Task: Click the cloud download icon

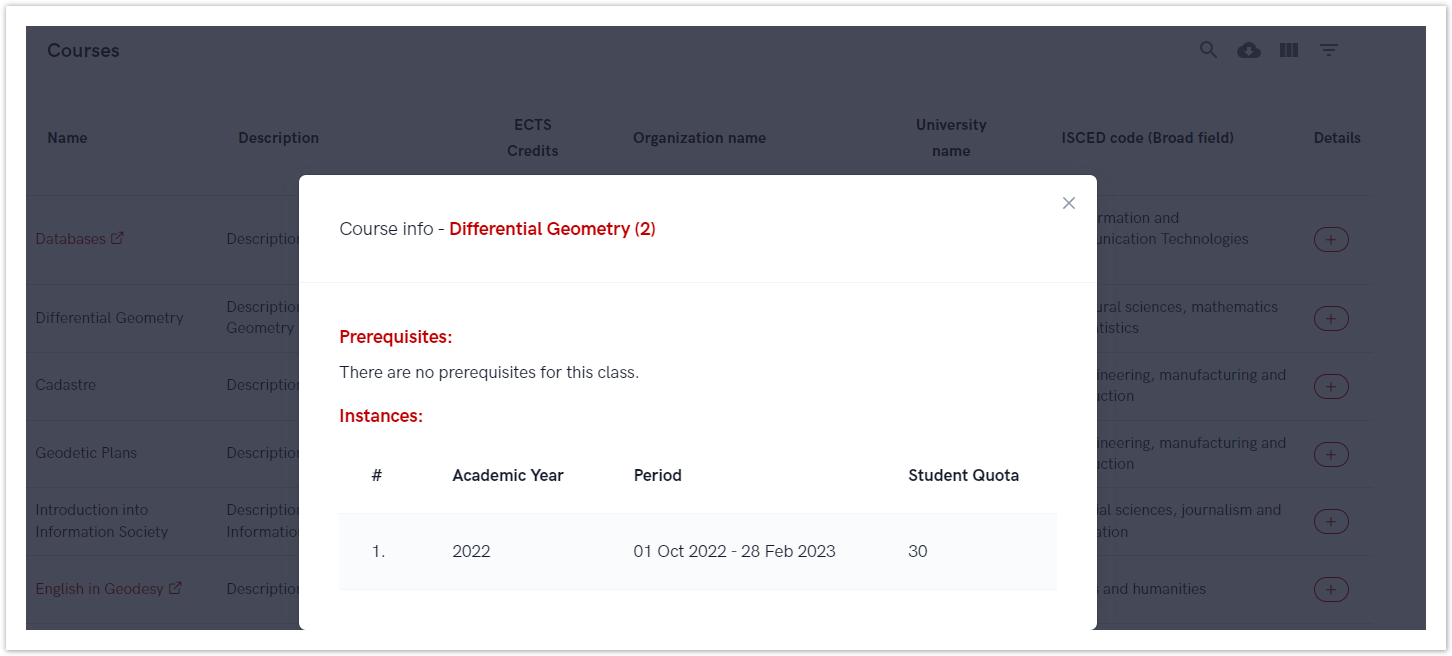Action: (1248, 50)
